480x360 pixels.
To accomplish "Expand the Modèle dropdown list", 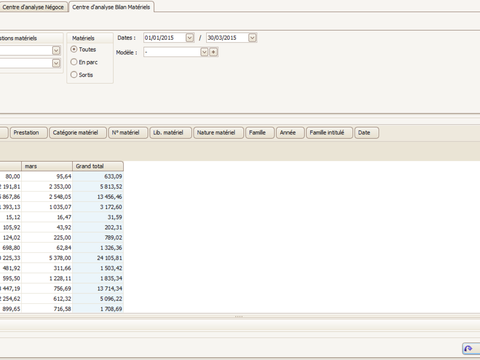I will tap(204, 52).
